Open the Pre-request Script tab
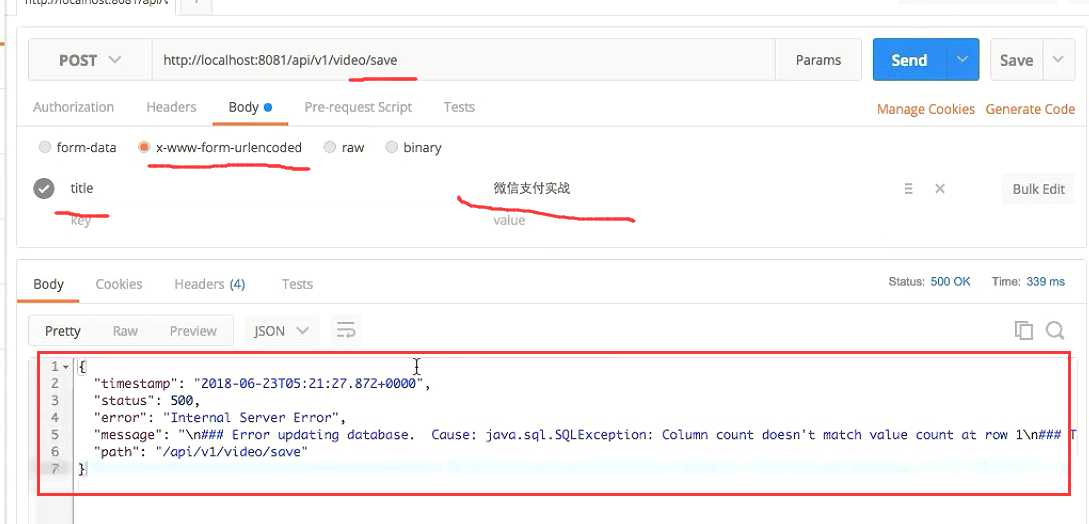The width and height of the screenshot is (1089, 524). pyautogui.click(x=358, y=107)
